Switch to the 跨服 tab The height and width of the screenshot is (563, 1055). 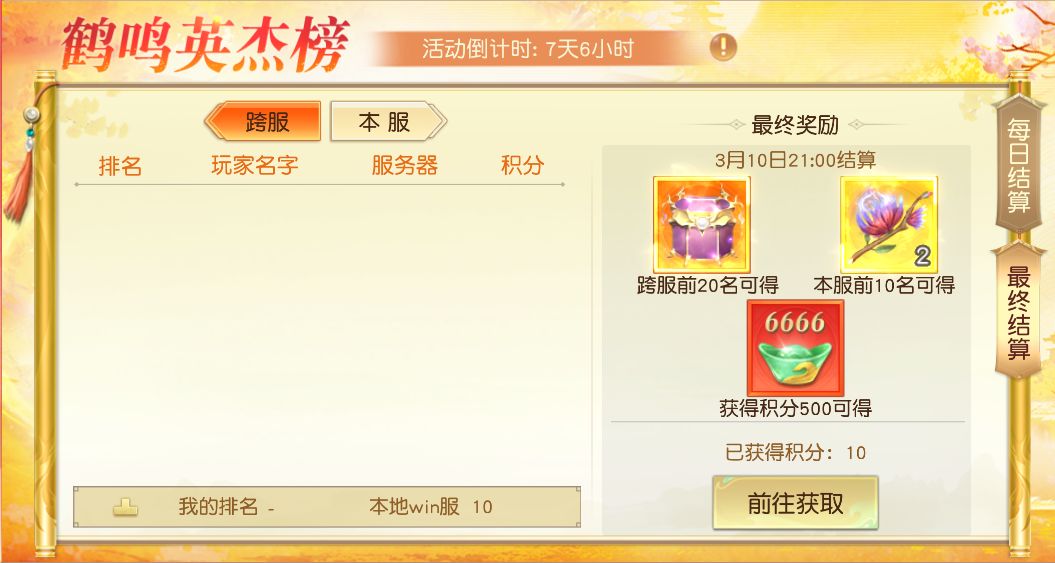262,122
